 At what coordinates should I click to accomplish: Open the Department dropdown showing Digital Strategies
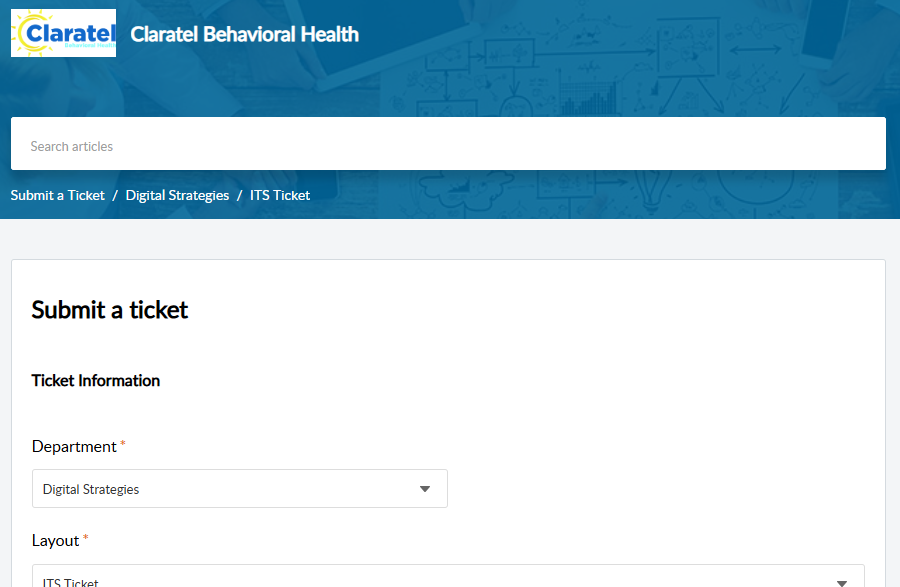coord(240,488)
